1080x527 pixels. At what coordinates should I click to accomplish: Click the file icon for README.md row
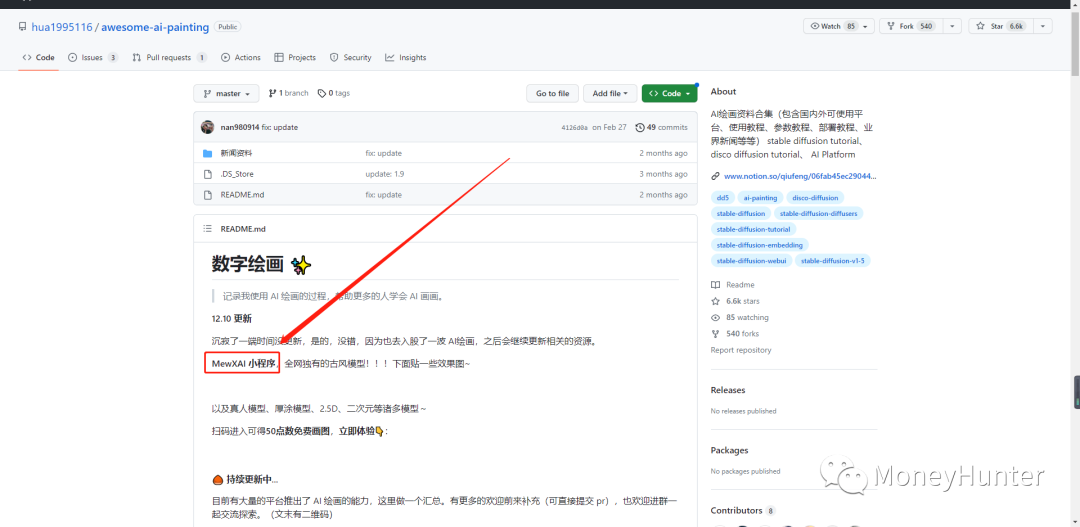click(x=207, y=195)
